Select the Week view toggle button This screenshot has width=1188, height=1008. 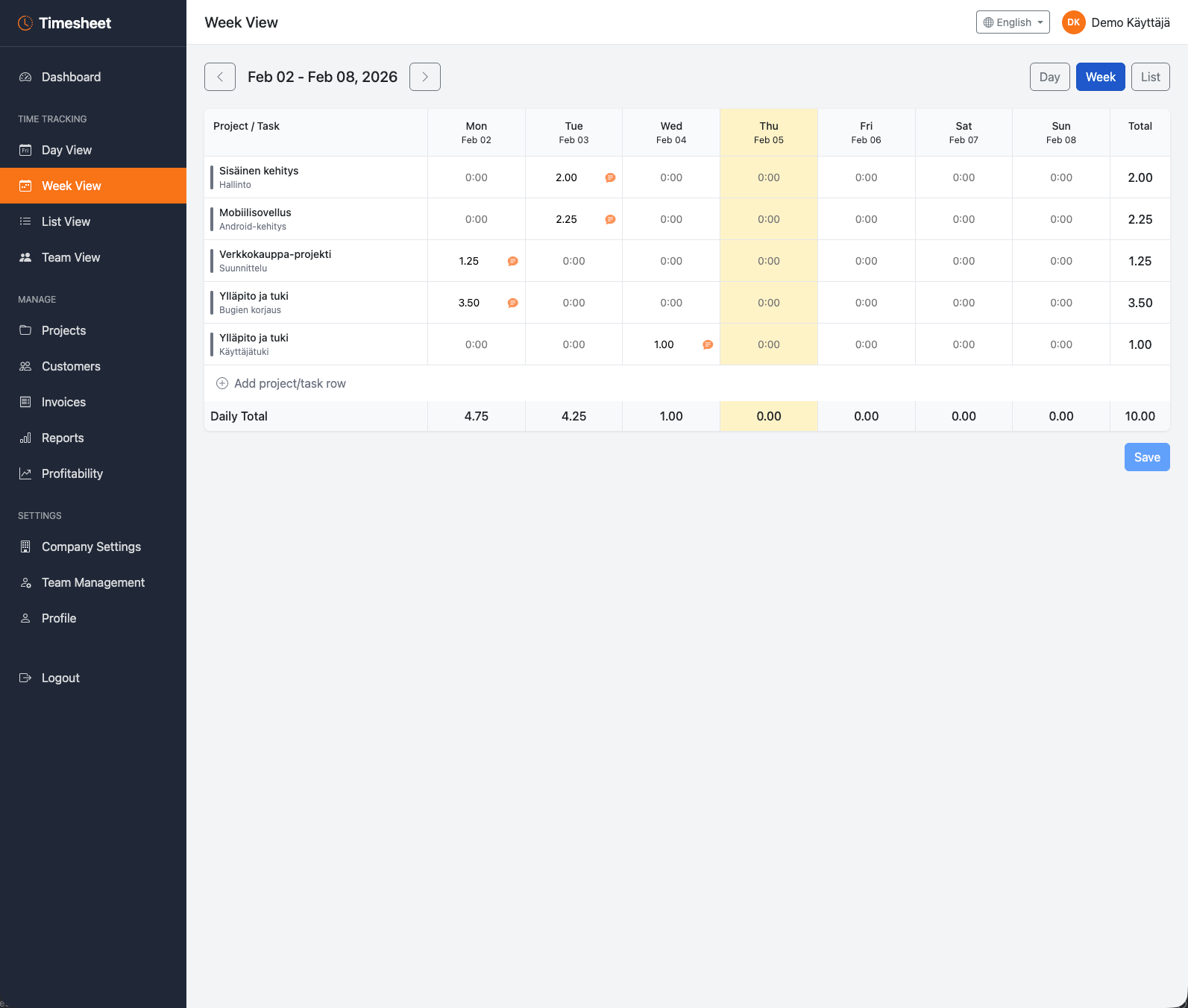point(1100,77)
